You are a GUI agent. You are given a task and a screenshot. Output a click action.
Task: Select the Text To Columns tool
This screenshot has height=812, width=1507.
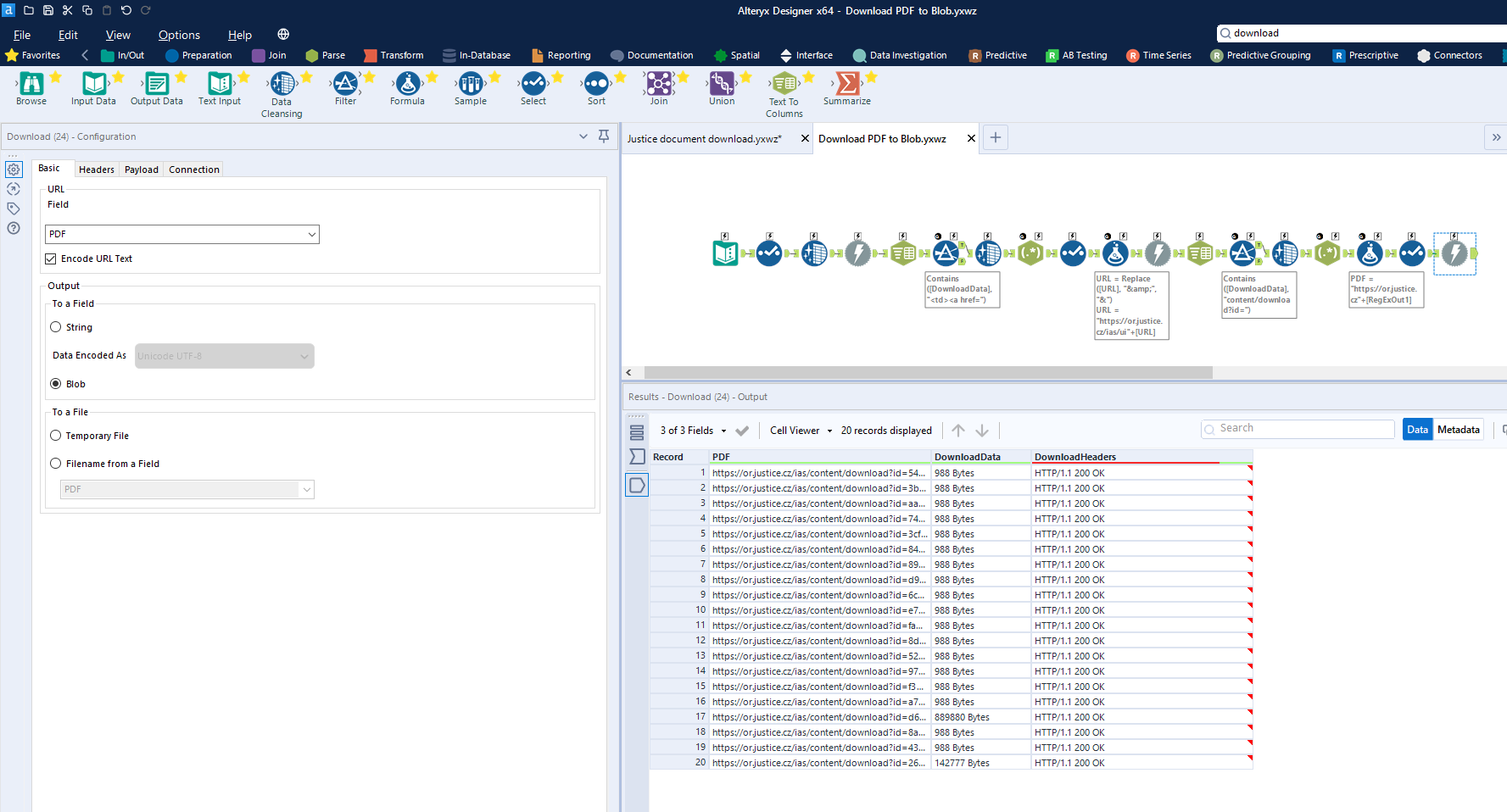tap(783, 85)
